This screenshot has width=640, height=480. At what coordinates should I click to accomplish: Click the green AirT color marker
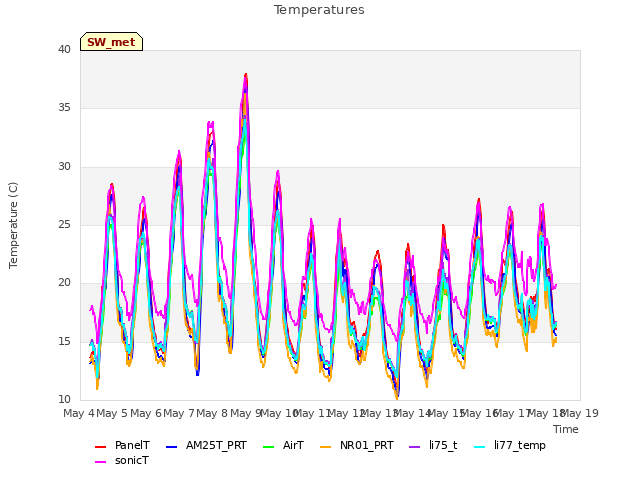[269, 447]
